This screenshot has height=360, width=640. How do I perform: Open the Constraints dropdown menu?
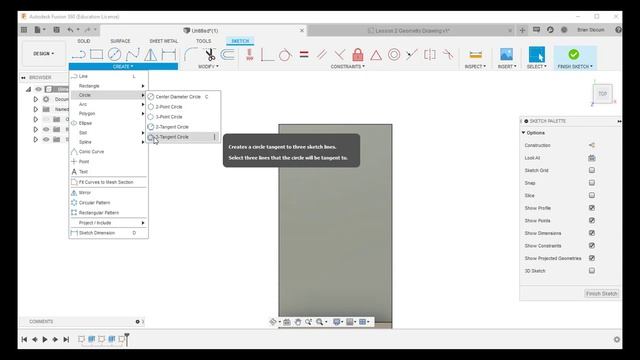point(348,66)
